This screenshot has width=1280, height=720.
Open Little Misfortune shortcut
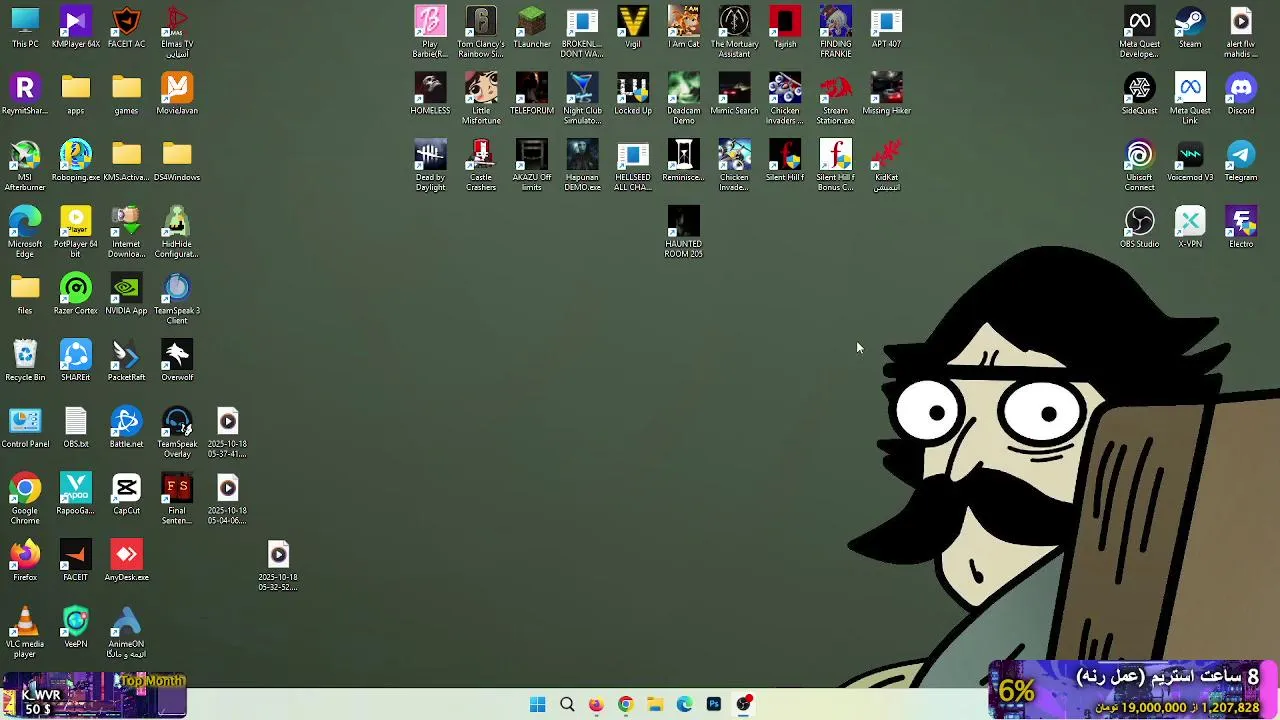click(x=481, y=99)
